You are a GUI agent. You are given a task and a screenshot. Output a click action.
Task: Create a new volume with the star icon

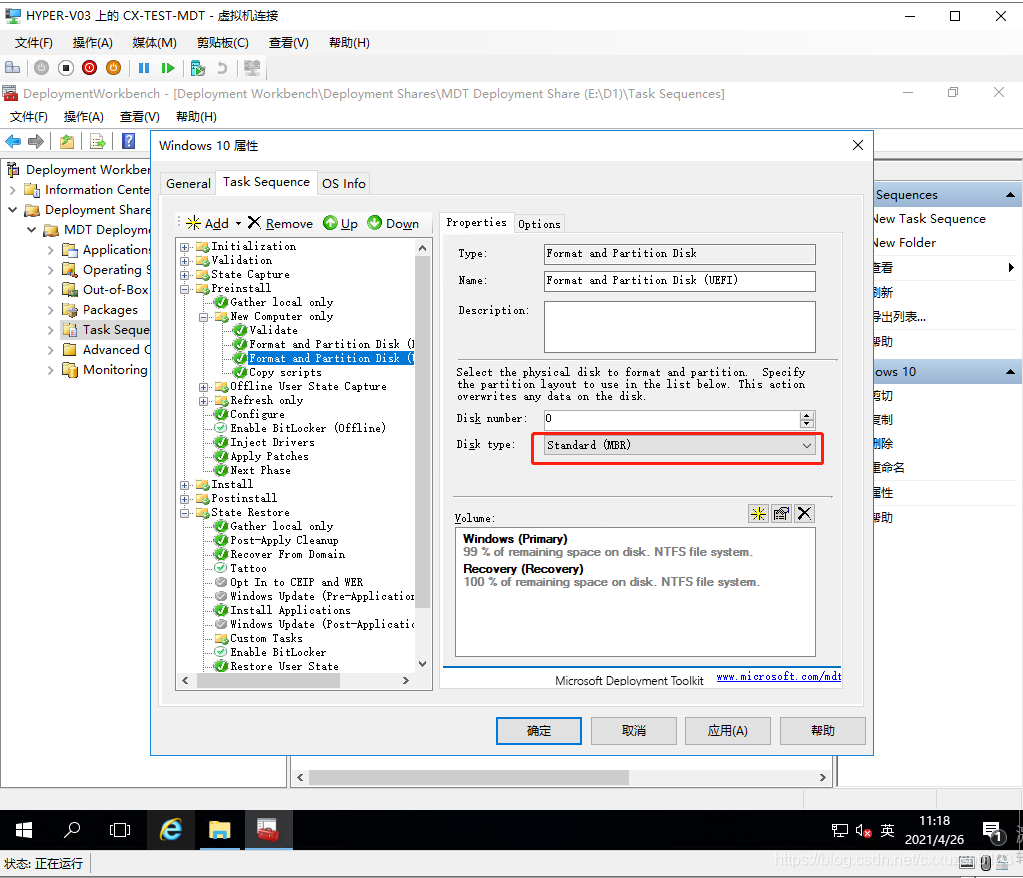758,514
